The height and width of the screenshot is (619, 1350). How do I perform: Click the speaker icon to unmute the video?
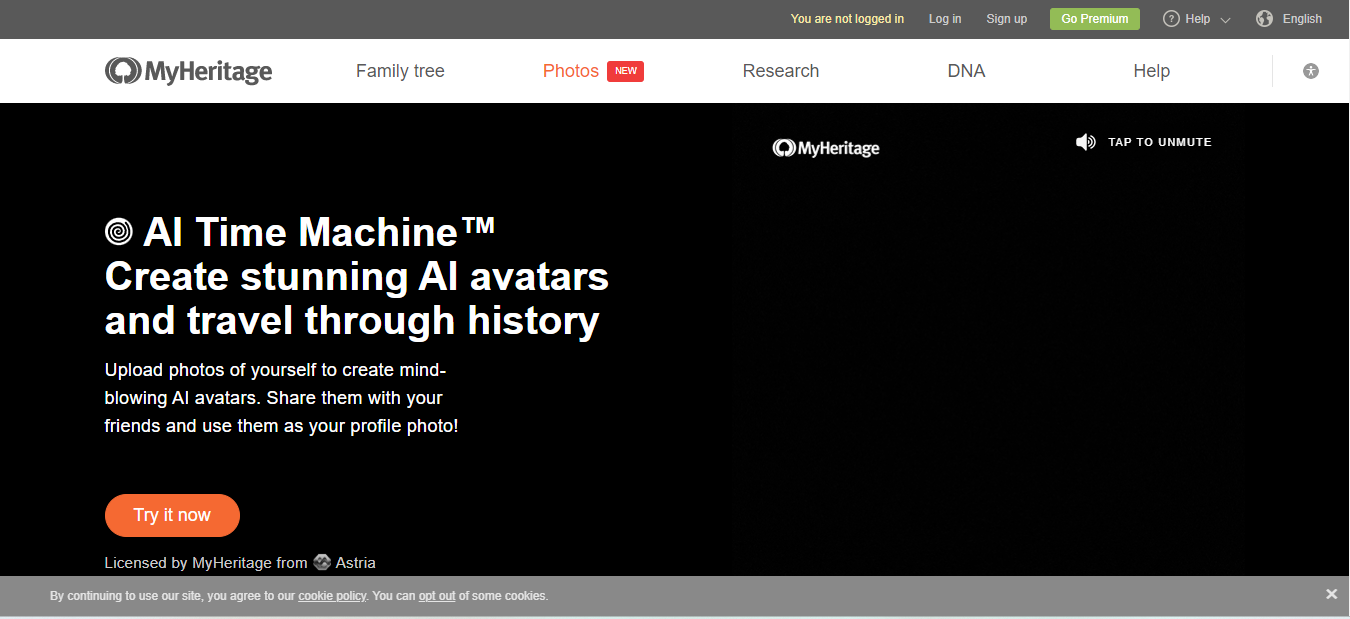coord(1085,142)
